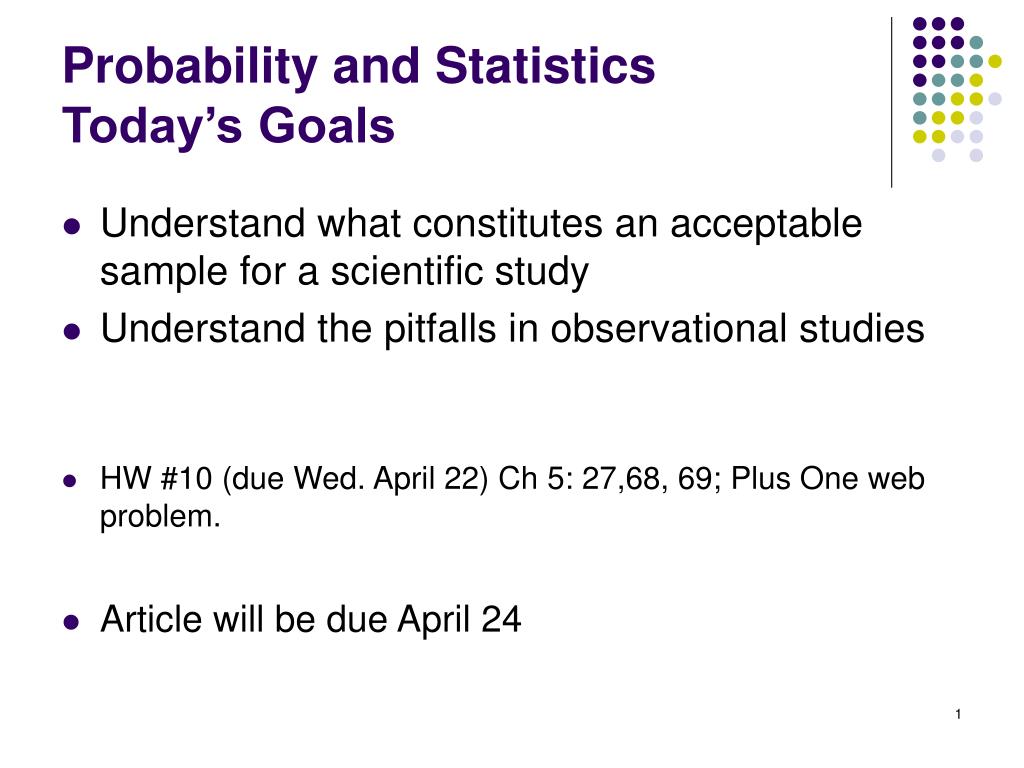Click slide page number 1
Viewport: 1024px width, 768px height.
[958, 714]
